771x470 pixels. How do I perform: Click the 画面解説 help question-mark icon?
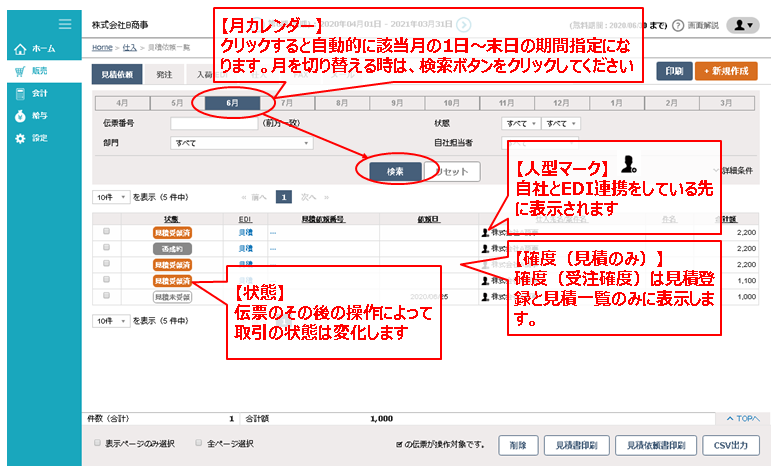coord(678,25)
